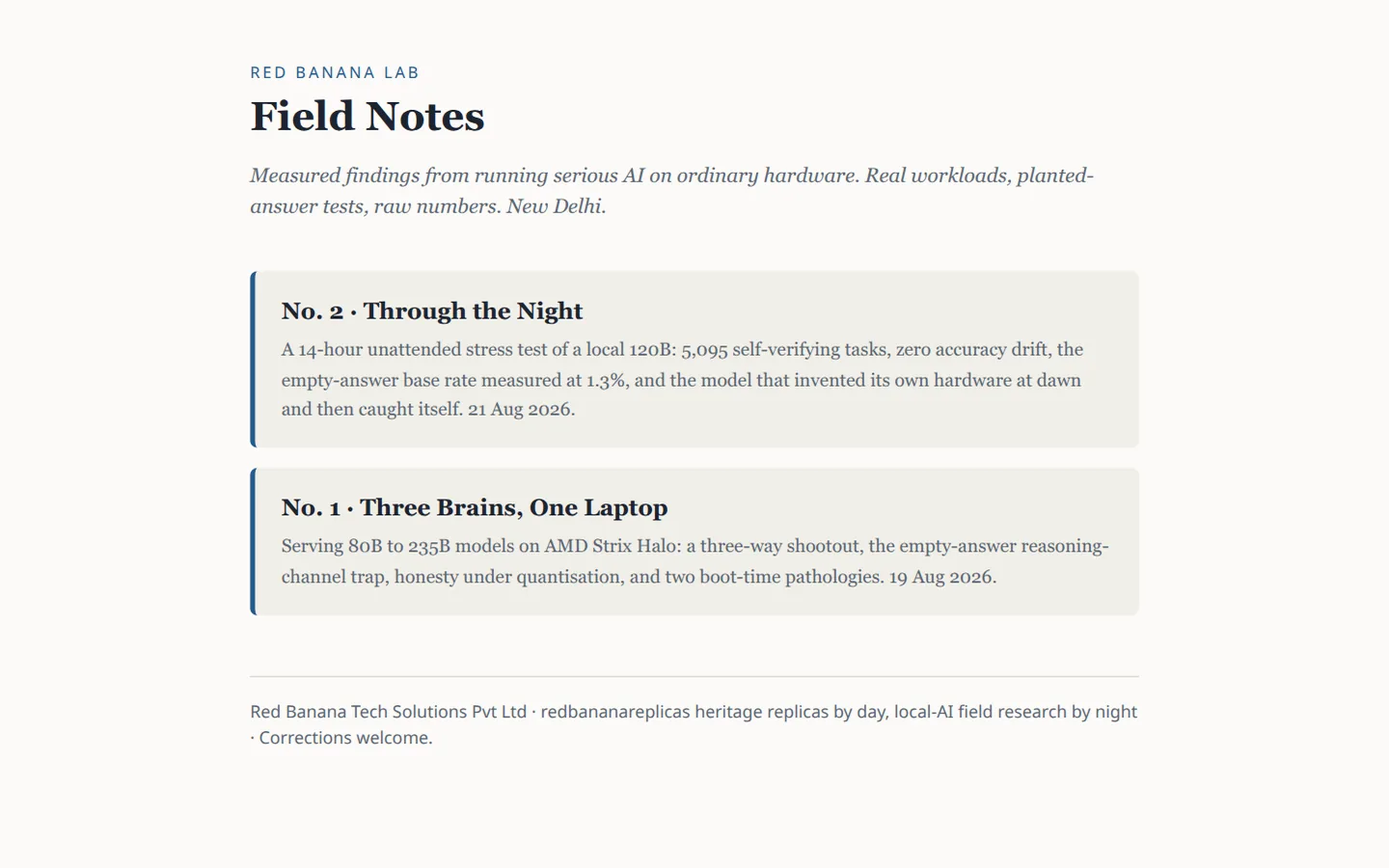Select the Through the Night card's summary paragraph
1389x868 pixels.
point(683,379)
